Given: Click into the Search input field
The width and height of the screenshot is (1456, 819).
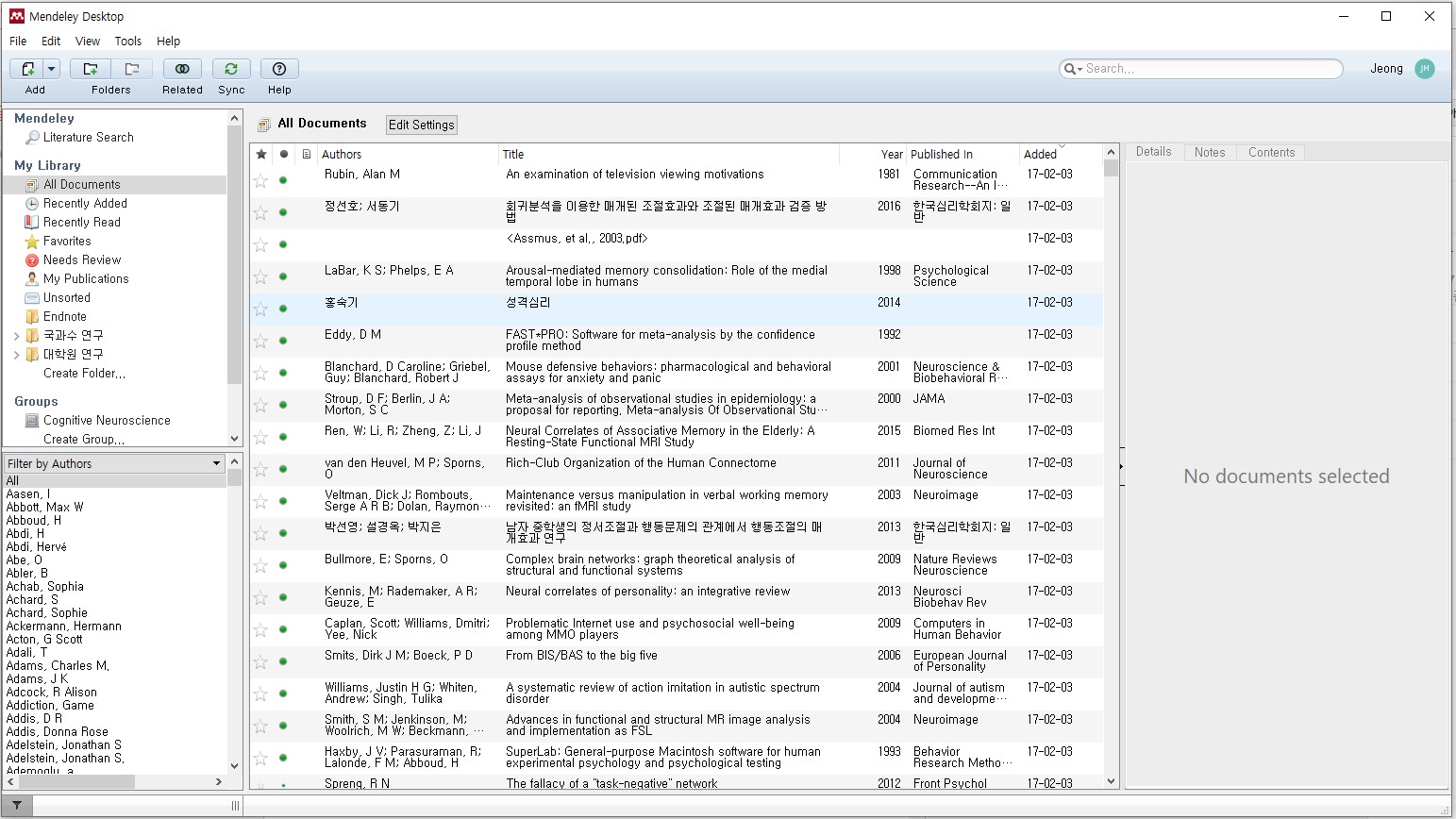Looking at the screenshot, I should [x=1211, y=69].
